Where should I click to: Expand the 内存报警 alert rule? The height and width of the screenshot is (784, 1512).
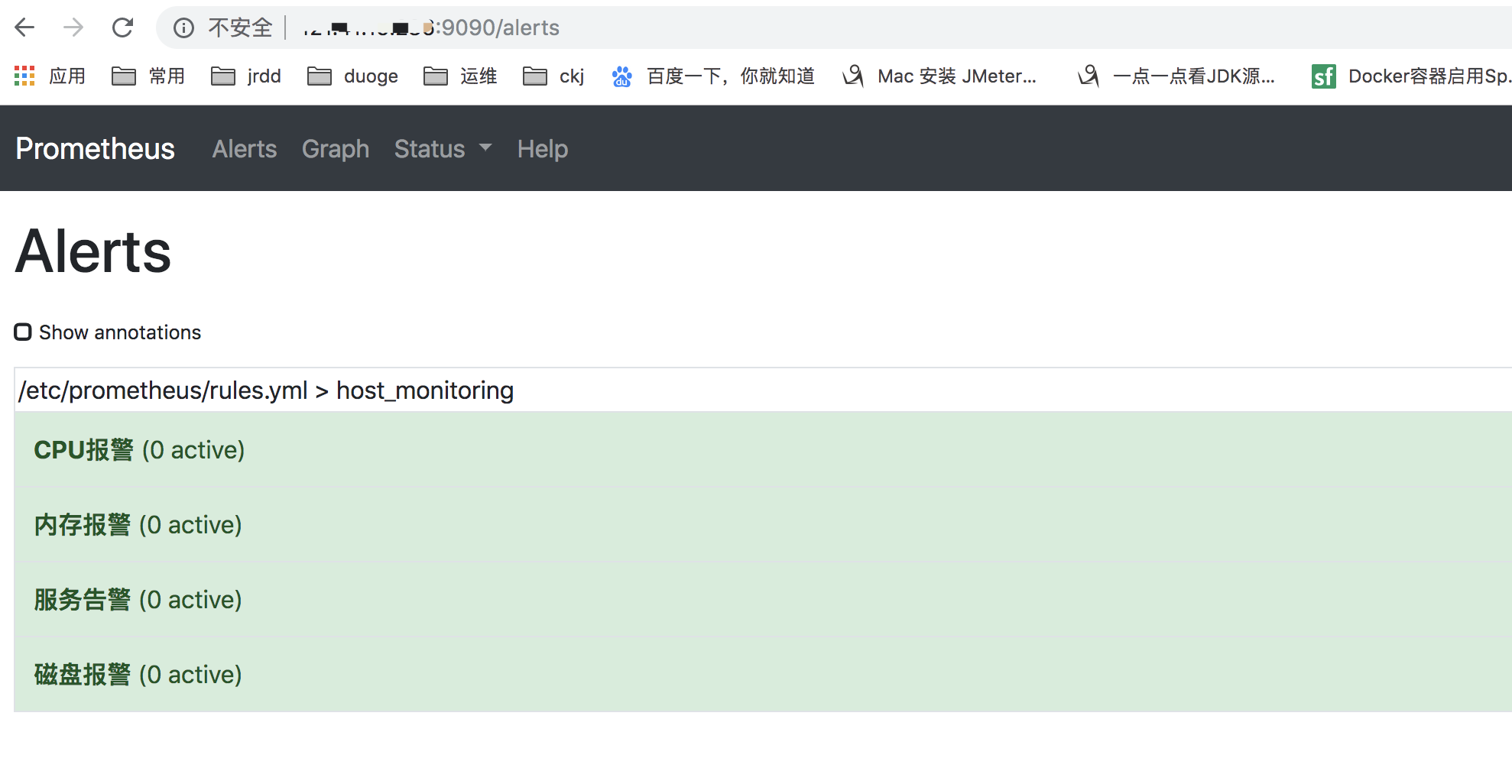(81, 524)
